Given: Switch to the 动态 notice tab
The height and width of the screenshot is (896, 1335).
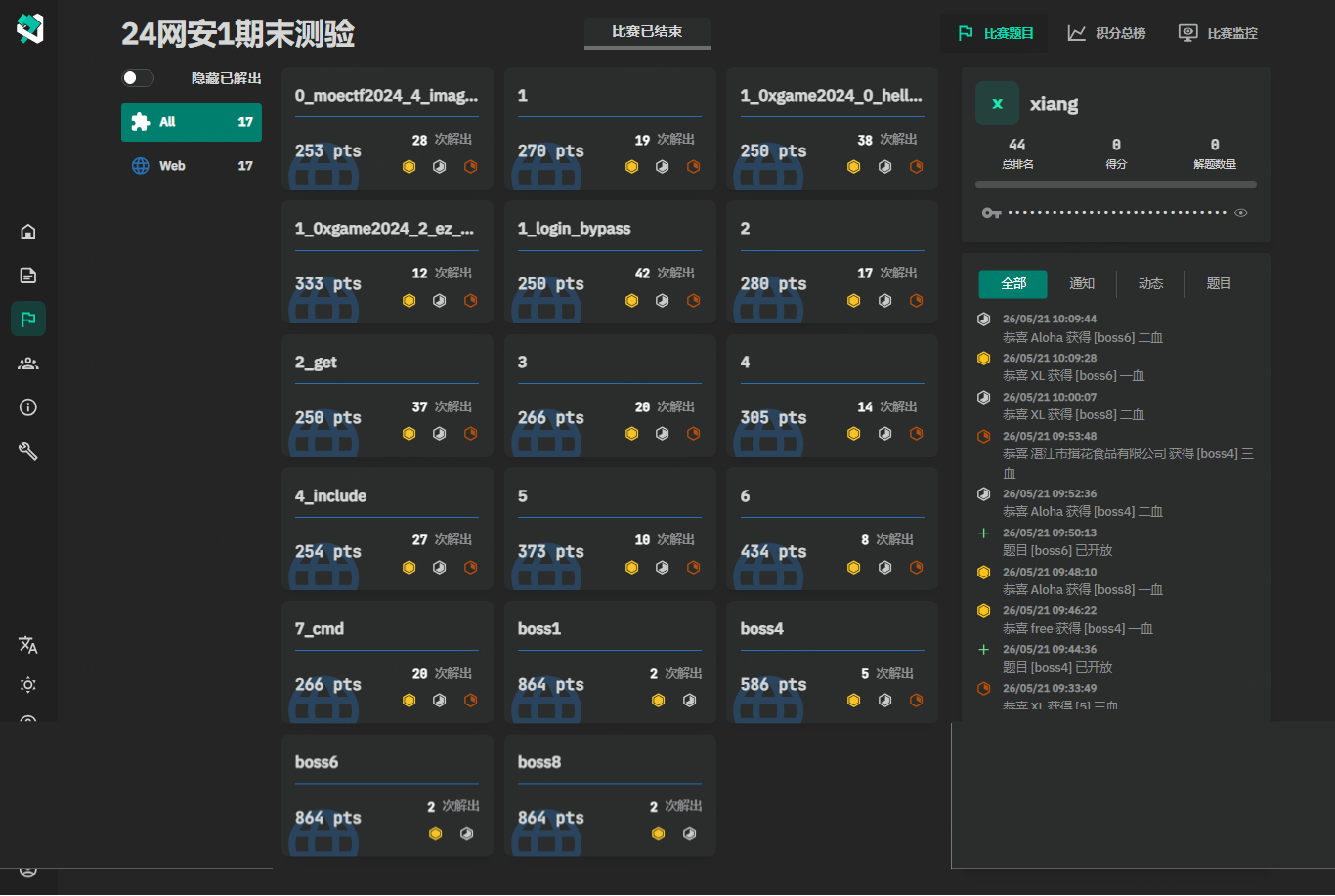Looking at the screenshot, I should 1150,284.
